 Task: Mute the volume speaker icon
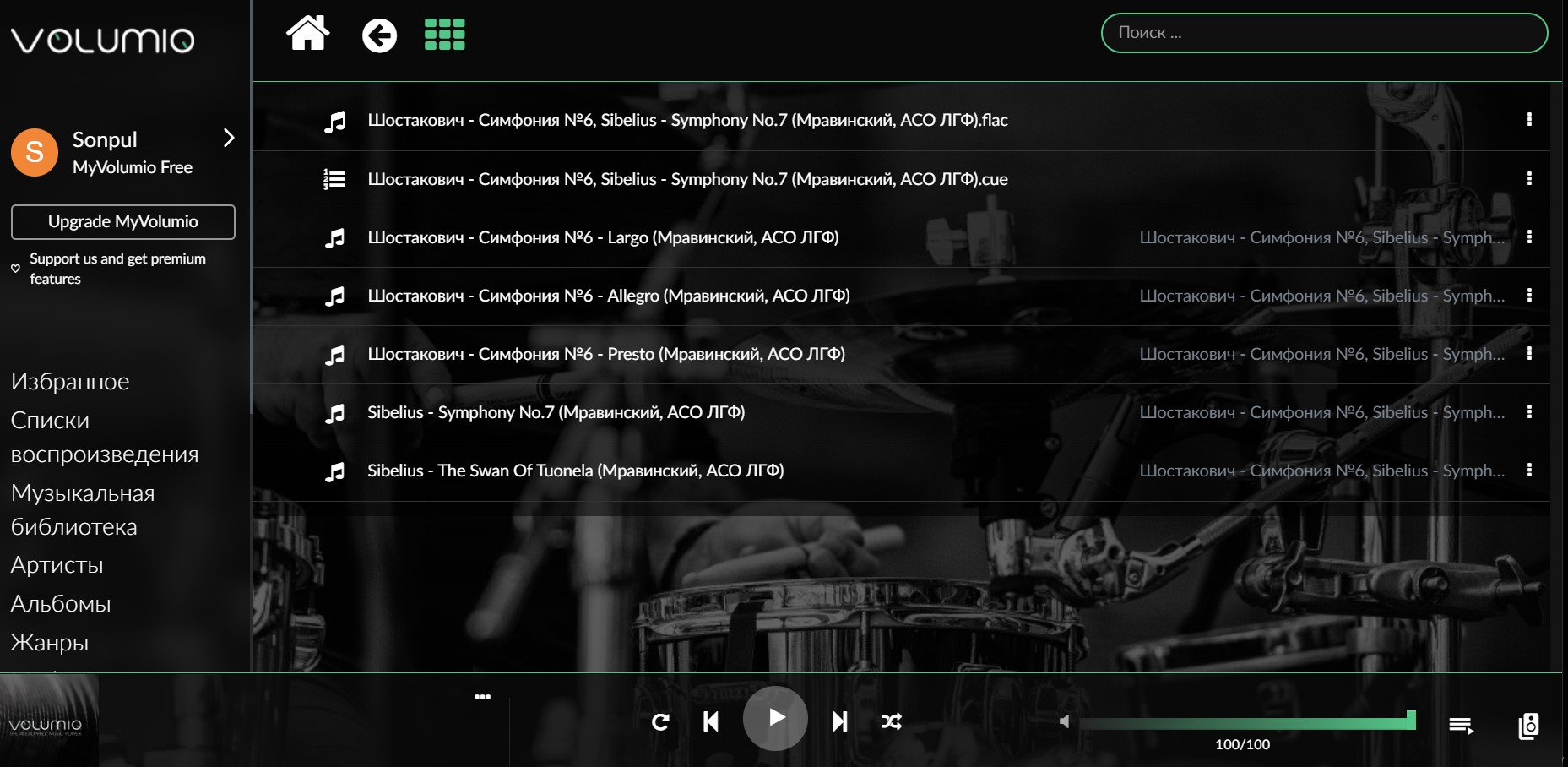(x=1064, y=721)
